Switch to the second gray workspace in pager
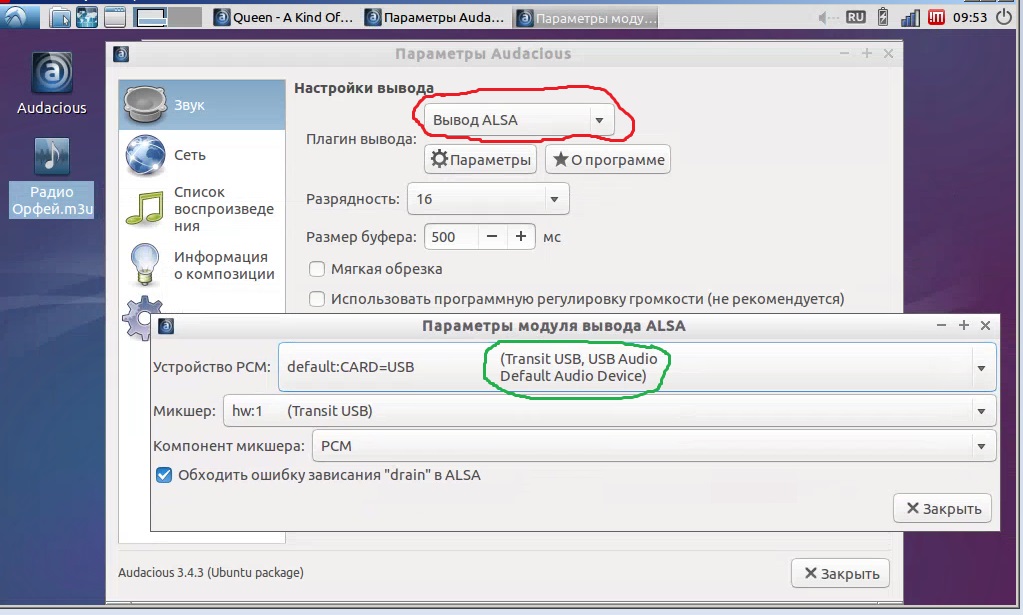 185,17
